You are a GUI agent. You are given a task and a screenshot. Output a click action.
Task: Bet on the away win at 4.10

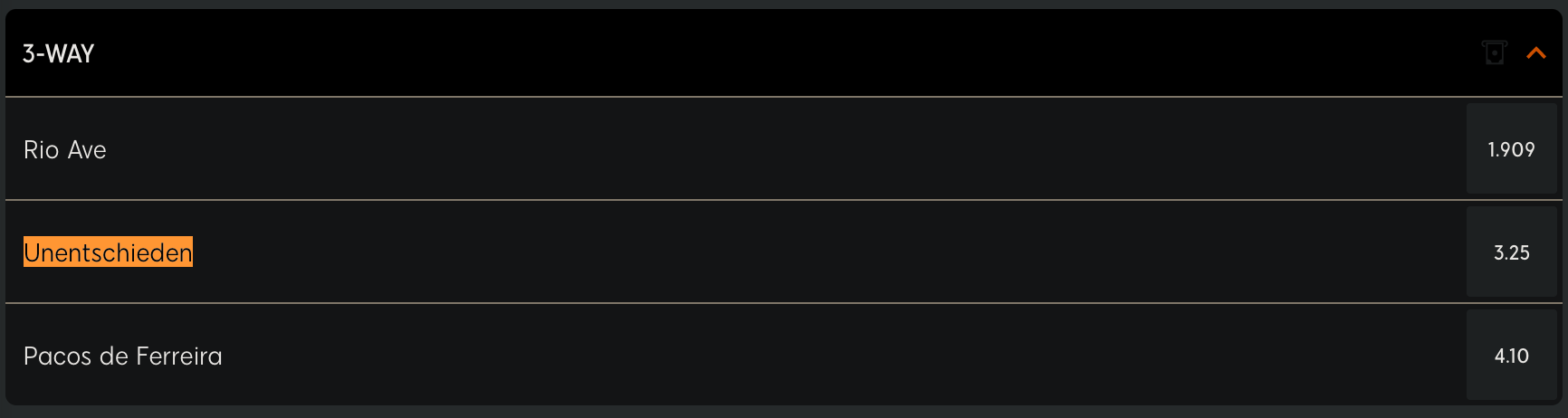click(x=1512, y=355)
